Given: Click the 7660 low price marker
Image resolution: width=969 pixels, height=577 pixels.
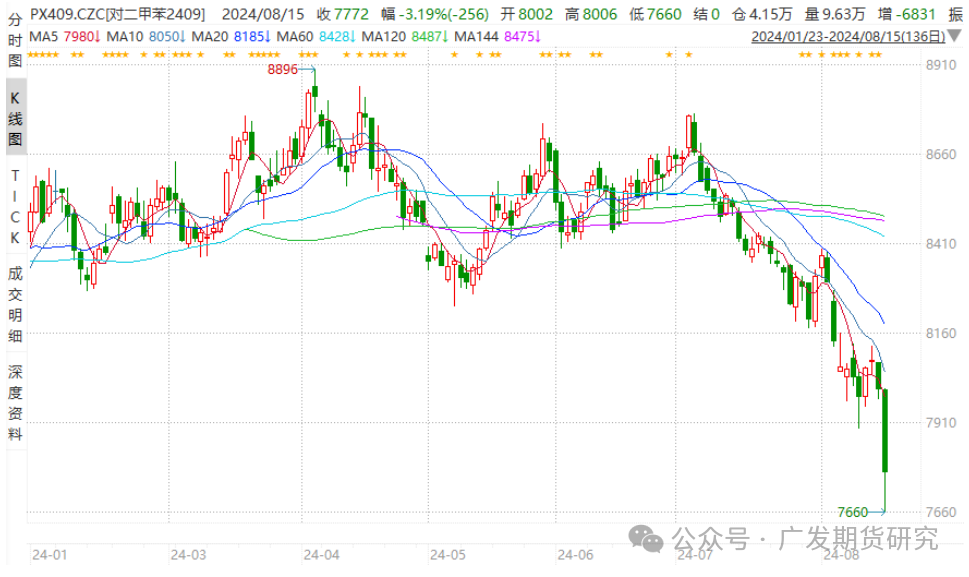Looking at the screenshot, I should click(x=853, y=512).
